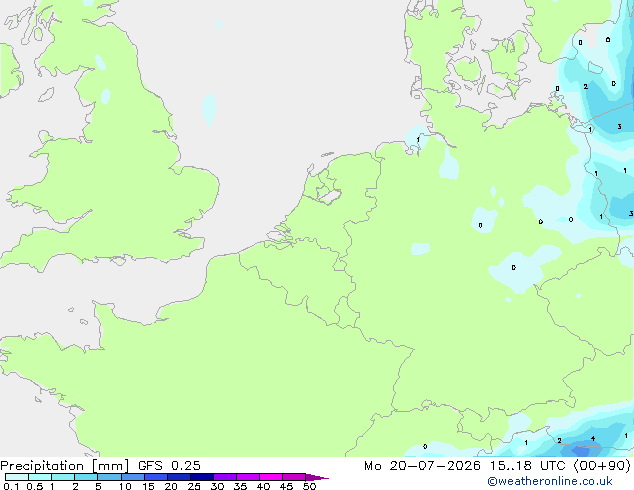
Task: Choose the 20–25 mm dark blue swatch
Action: (x=178, y=477)
